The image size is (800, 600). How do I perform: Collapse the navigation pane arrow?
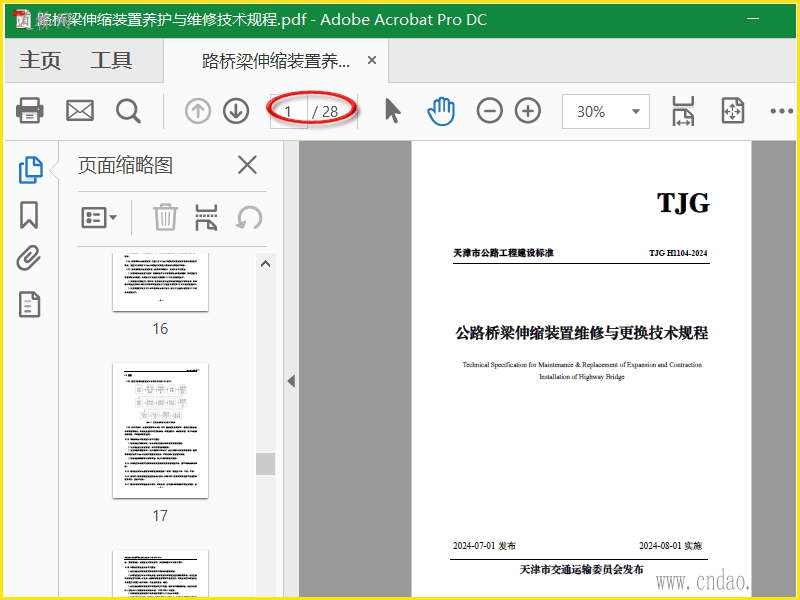click(x=291, y=381)
